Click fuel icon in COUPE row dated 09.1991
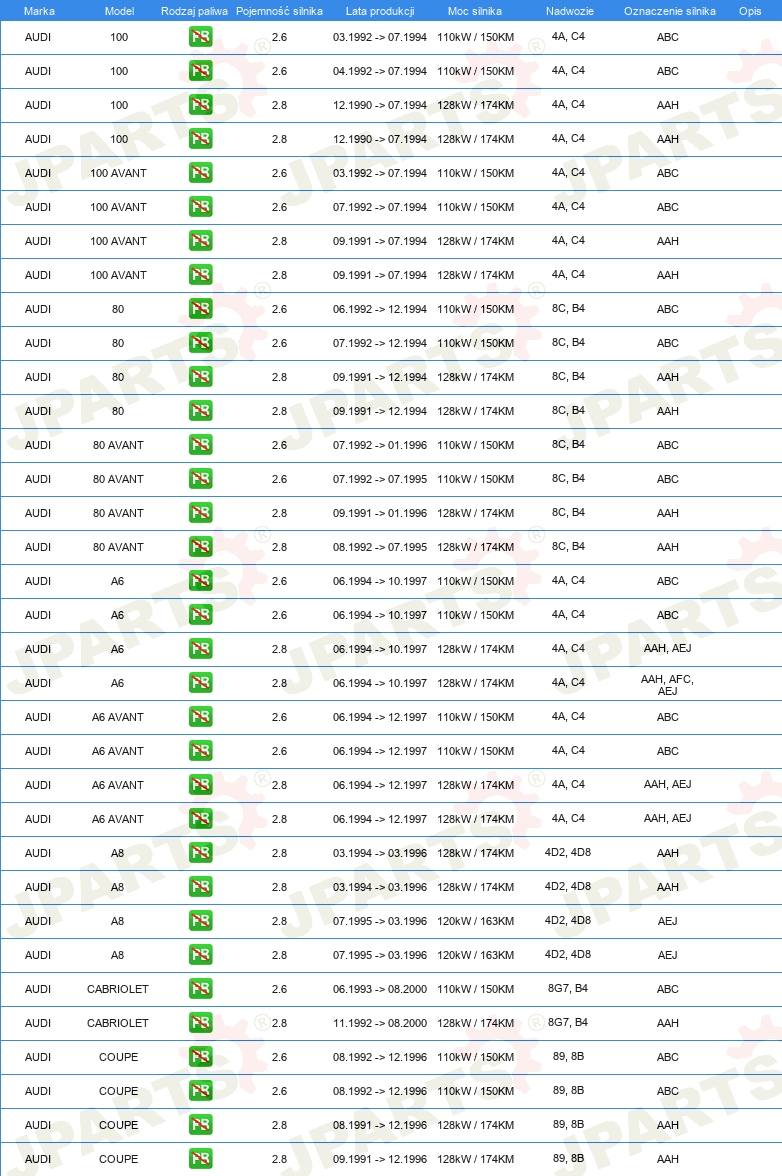Screen dimensions: 782x1176 (x=200, y=1159)
